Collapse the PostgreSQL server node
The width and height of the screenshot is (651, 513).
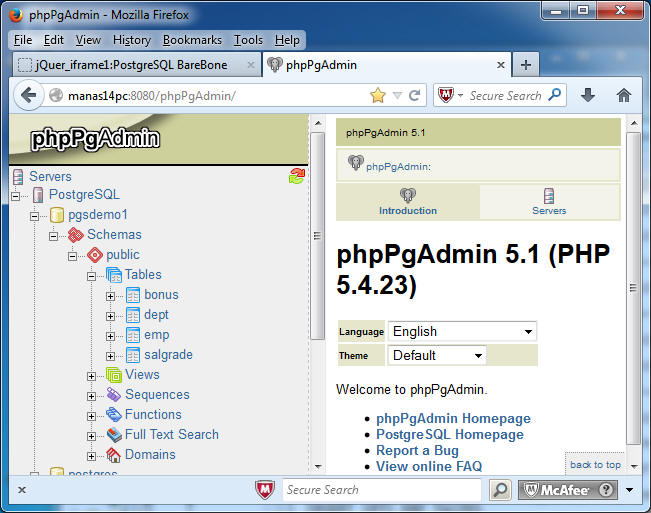click(15, 196)
